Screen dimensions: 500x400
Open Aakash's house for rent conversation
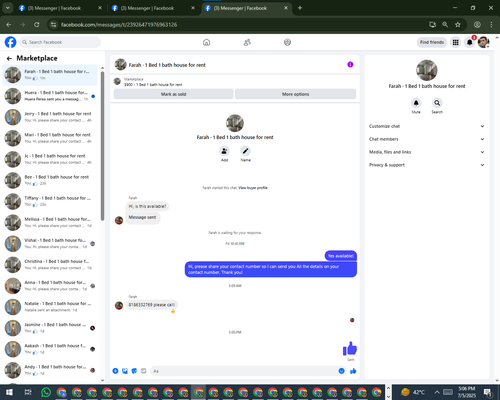[50, 349]
